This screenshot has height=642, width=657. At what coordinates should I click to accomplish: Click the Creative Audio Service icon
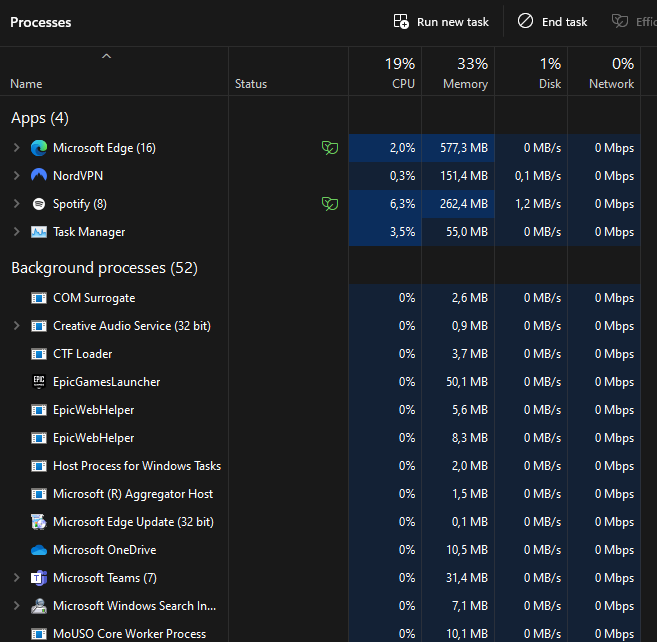tap(39, 326)
